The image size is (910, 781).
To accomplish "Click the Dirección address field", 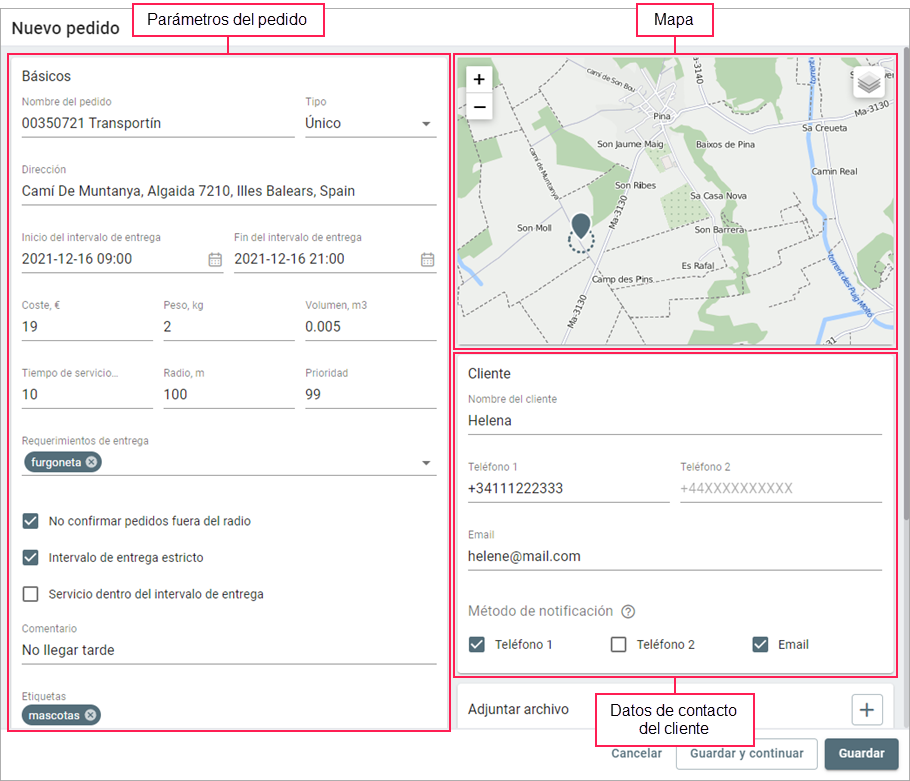I will tap(229, 191).
